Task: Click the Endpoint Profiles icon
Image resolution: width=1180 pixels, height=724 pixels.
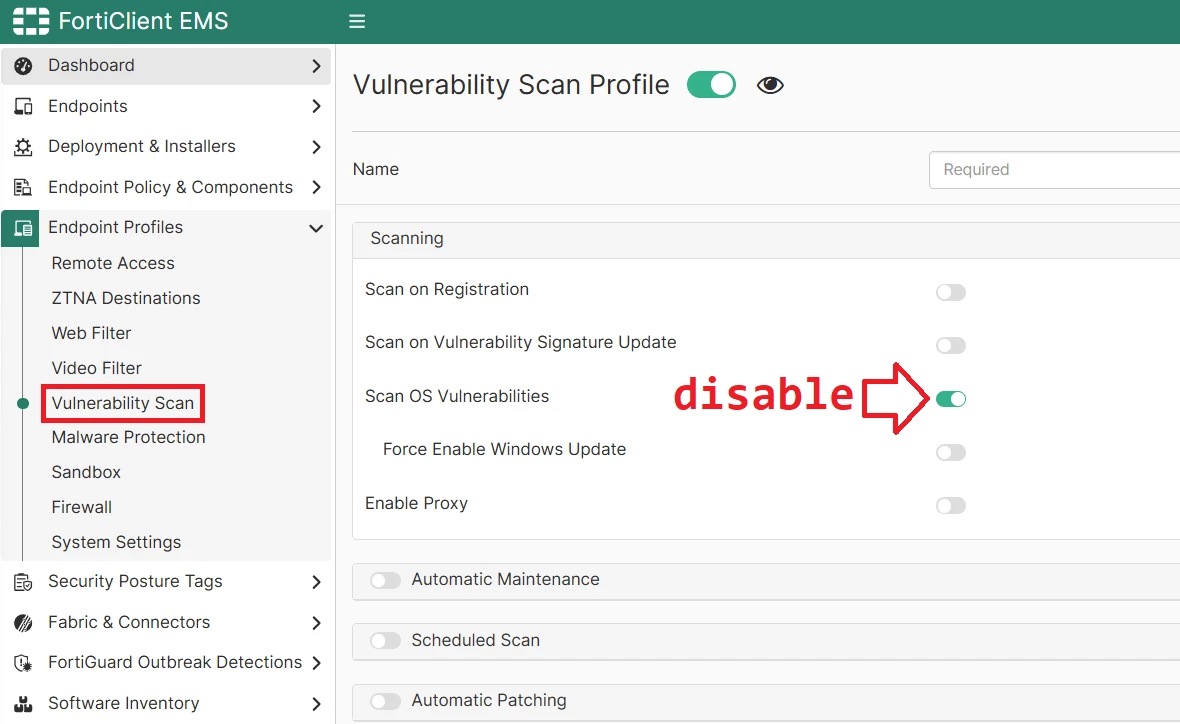Action: 23,227
